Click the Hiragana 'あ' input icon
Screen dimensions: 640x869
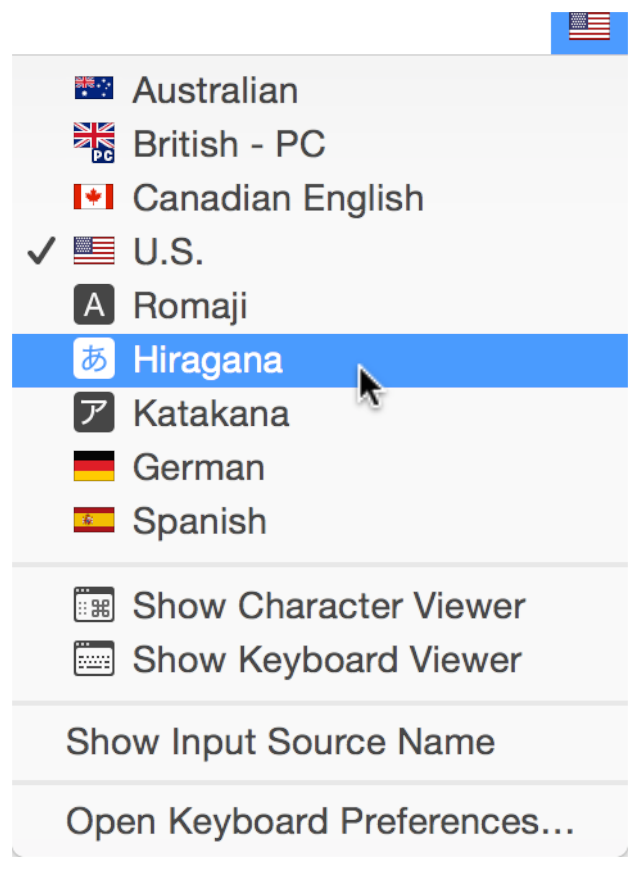tap(92, 359)
